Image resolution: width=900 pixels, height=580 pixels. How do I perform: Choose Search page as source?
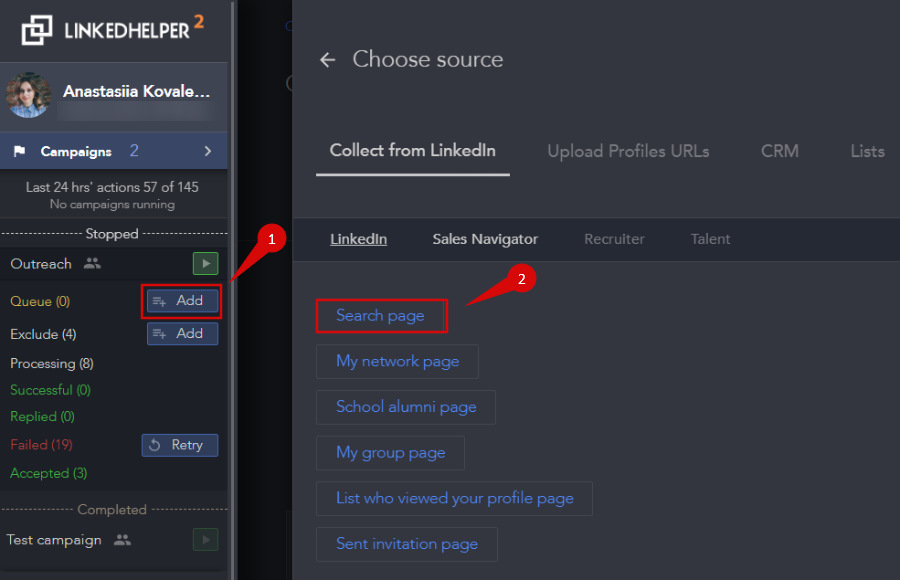[380, 316]
